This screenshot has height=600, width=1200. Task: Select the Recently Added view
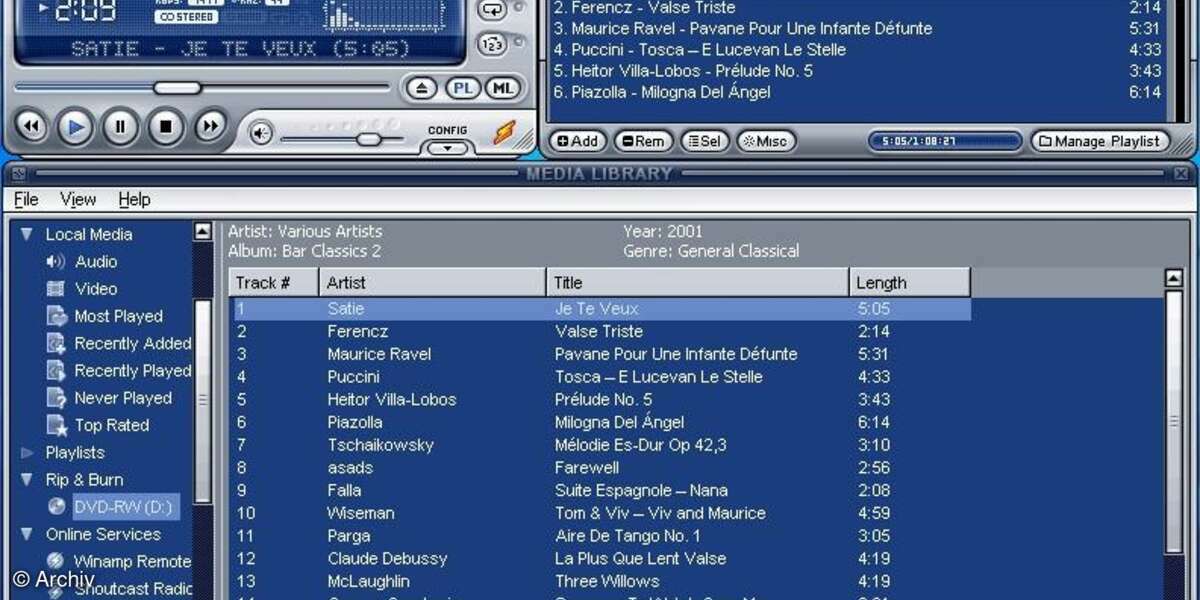point(132,343)
